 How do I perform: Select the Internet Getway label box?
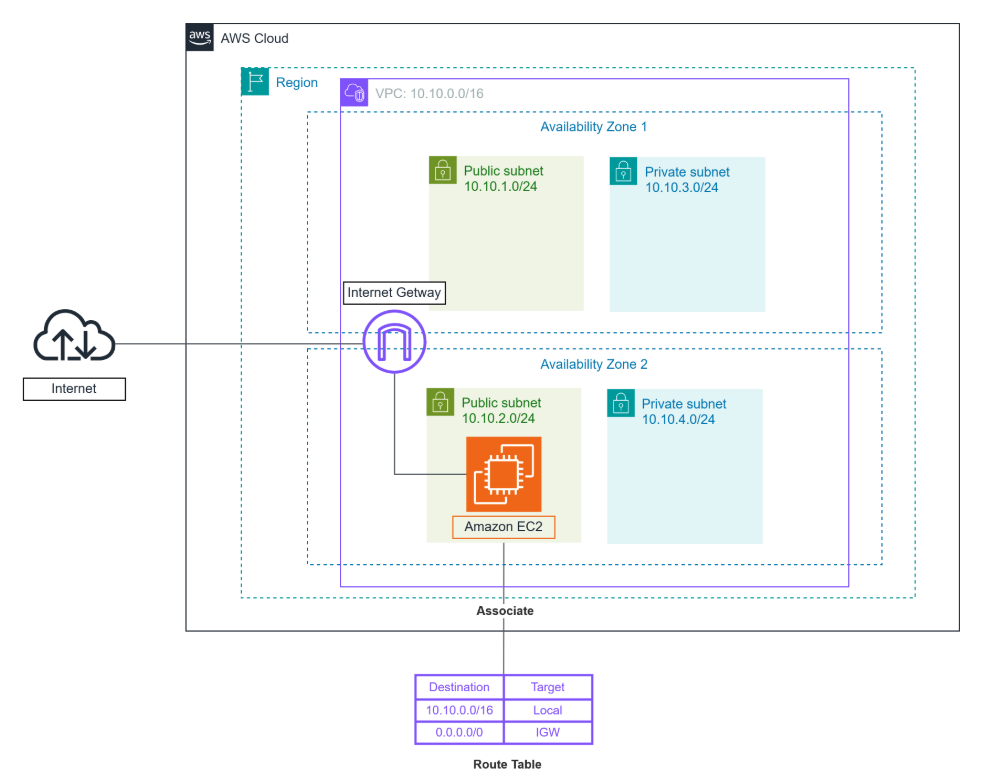pos(394,293)
